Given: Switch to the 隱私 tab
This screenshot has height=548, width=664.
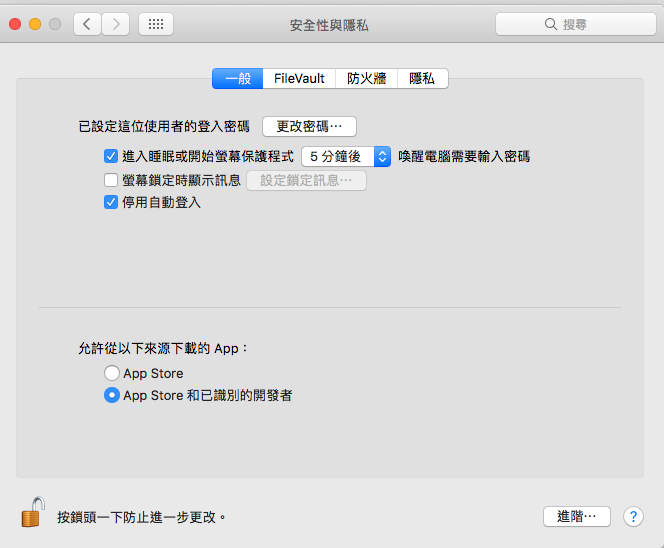Looking at the screenshot, I should pos(422,78).
